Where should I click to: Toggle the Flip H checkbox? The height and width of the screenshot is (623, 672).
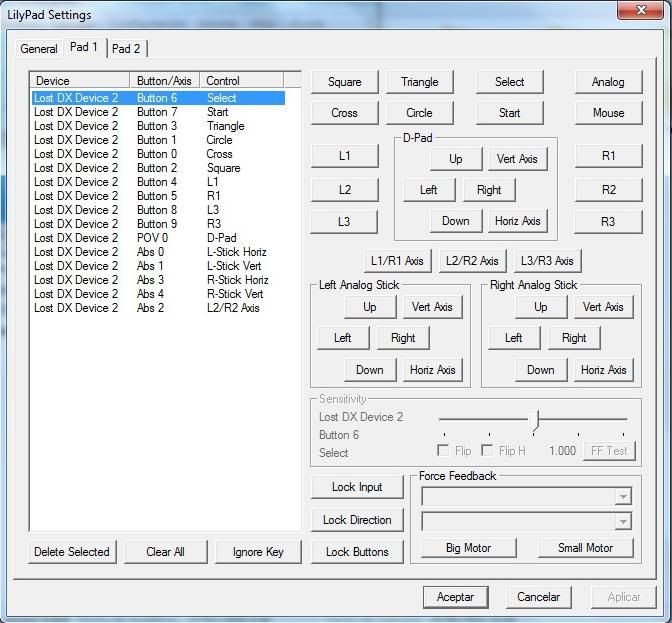pyautogui.click(x=487, y=450)
